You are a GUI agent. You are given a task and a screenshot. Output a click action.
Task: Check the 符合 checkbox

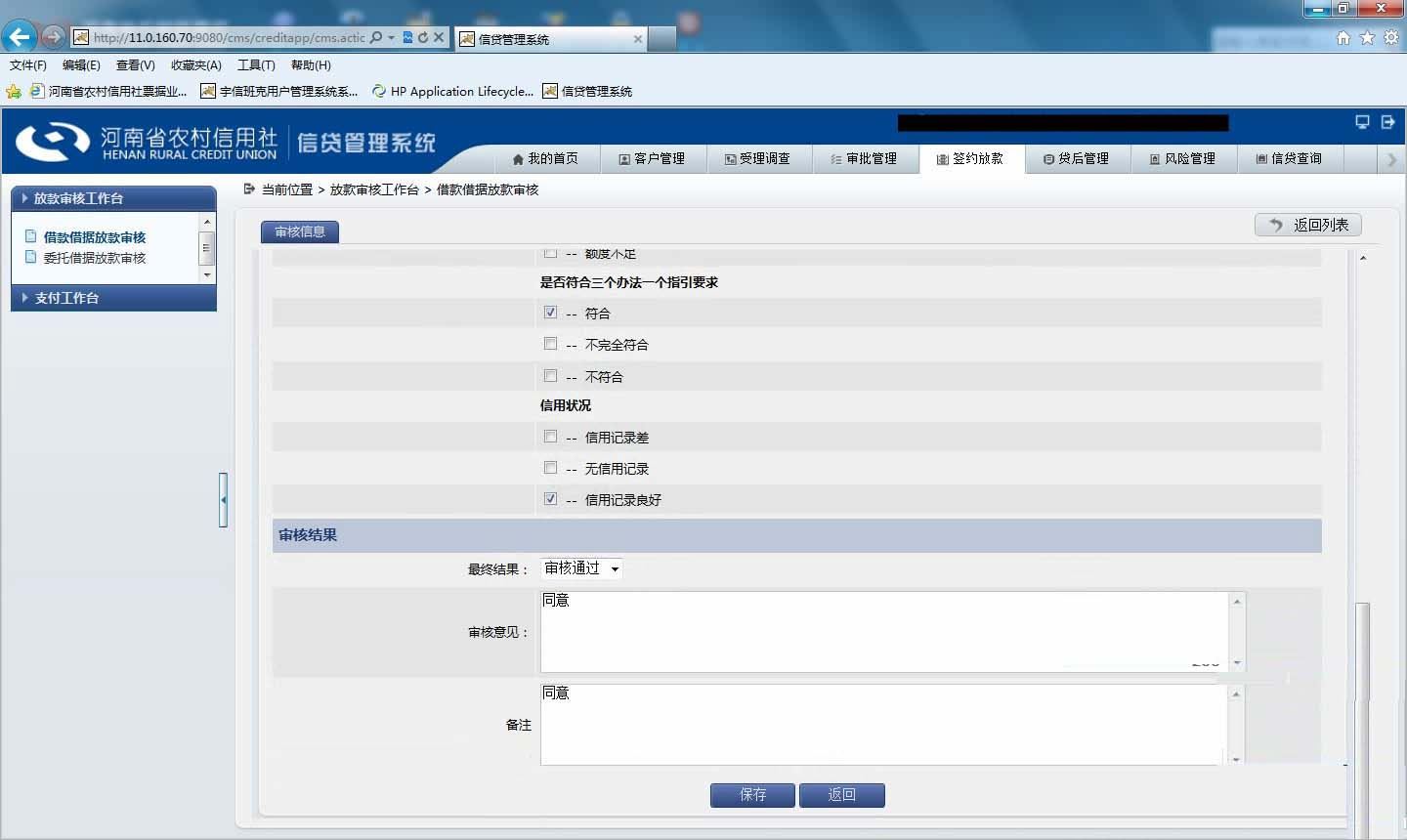[x=550, y=313]
